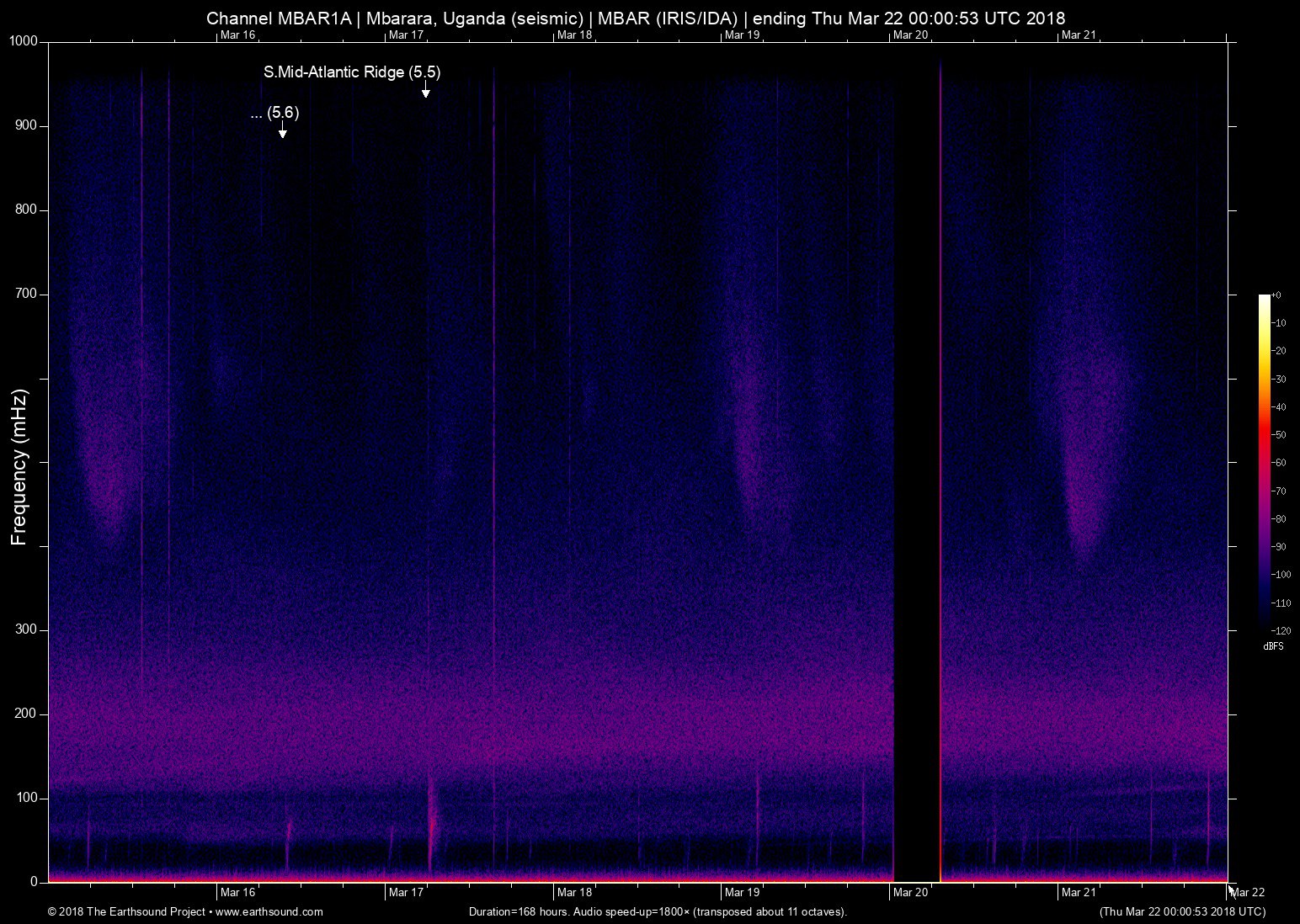Pick the +0 white top of the color bar
Viewport: 1300px width, 924px height.
tap(1265, 299)
